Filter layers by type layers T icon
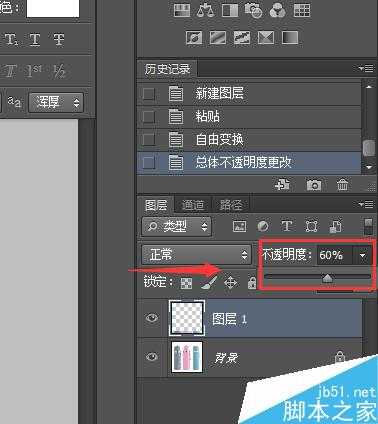 point(287,226)
